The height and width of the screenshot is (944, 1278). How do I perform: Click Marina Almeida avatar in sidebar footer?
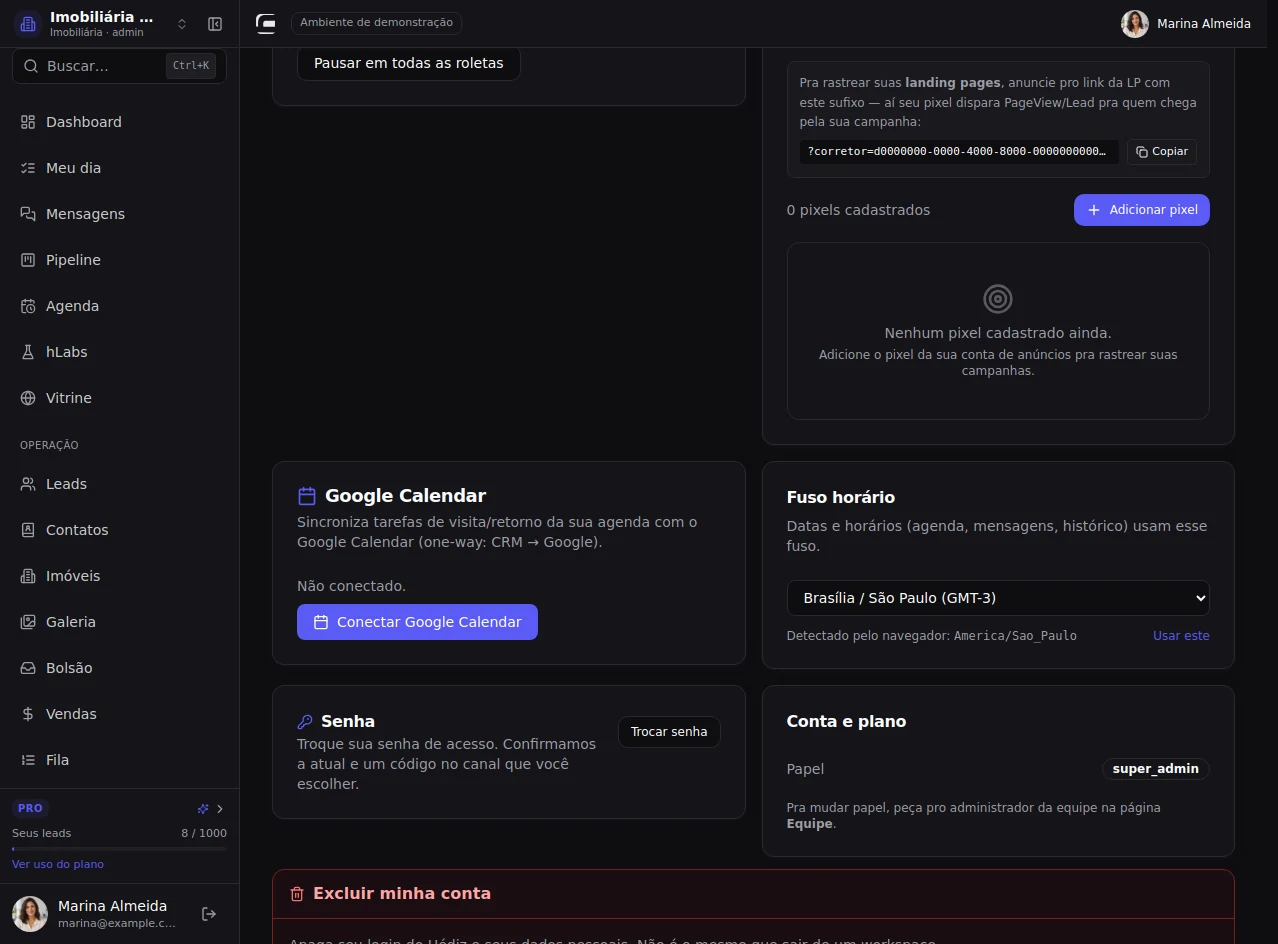[x=30, y=914]
